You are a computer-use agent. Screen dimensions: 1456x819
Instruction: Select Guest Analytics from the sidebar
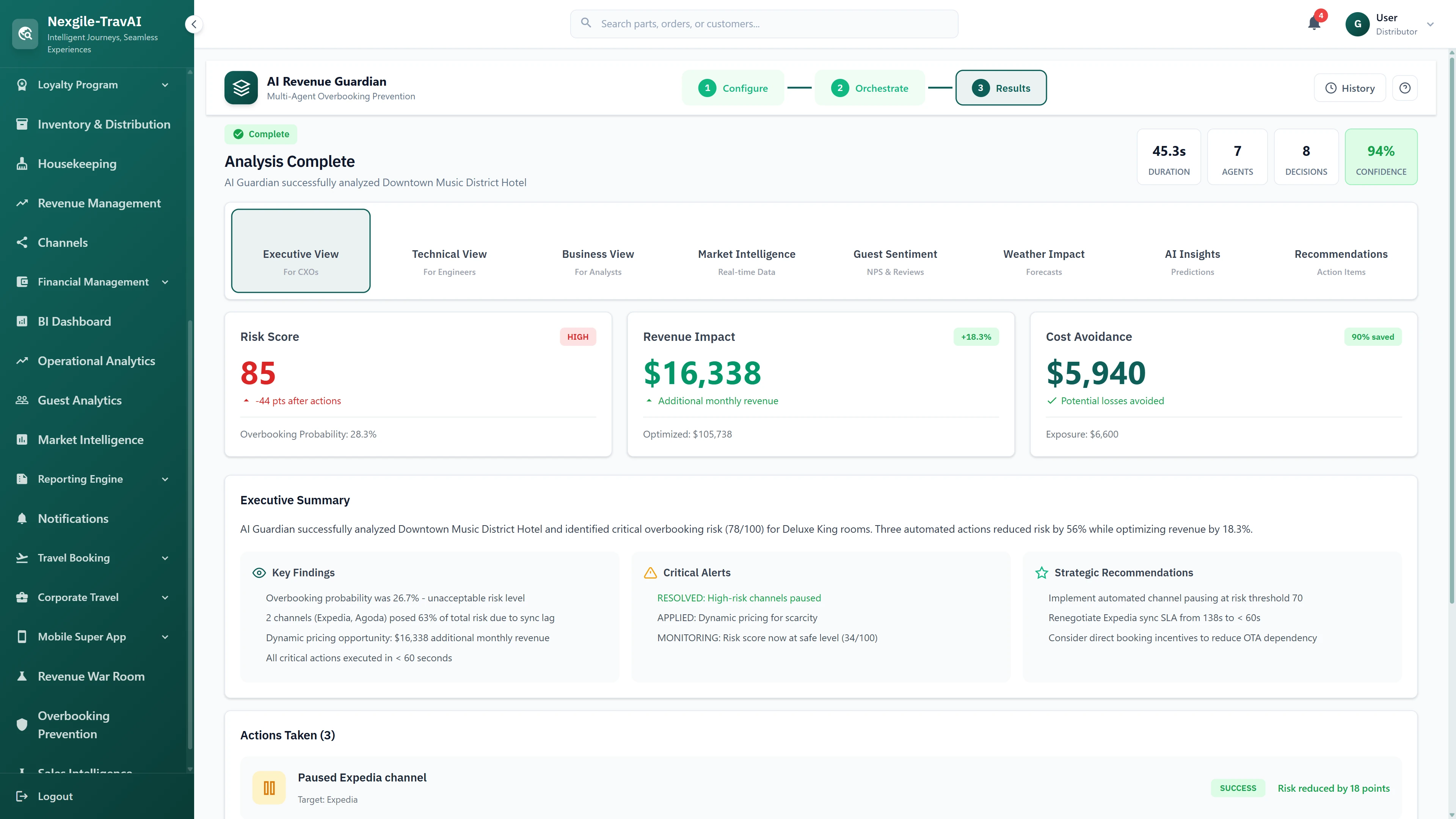80,400
